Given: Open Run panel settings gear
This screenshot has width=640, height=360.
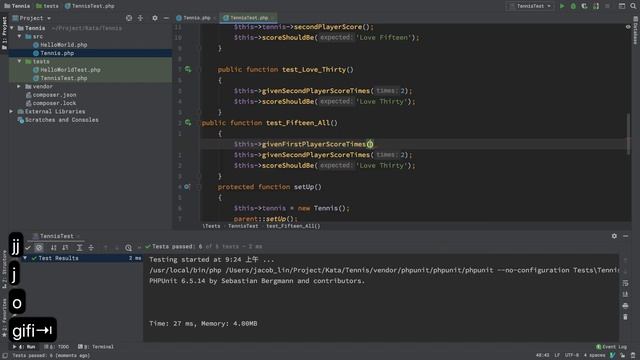Looking at the screenshot, I should pos(614,236).
